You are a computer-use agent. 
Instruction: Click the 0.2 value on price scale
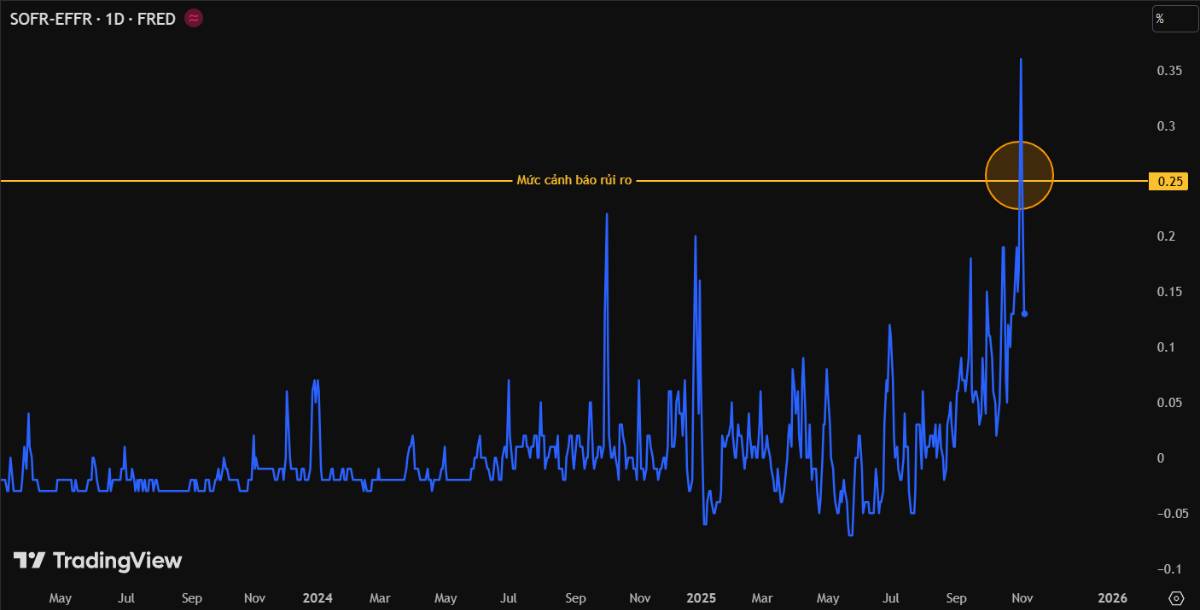point(1166,236)
